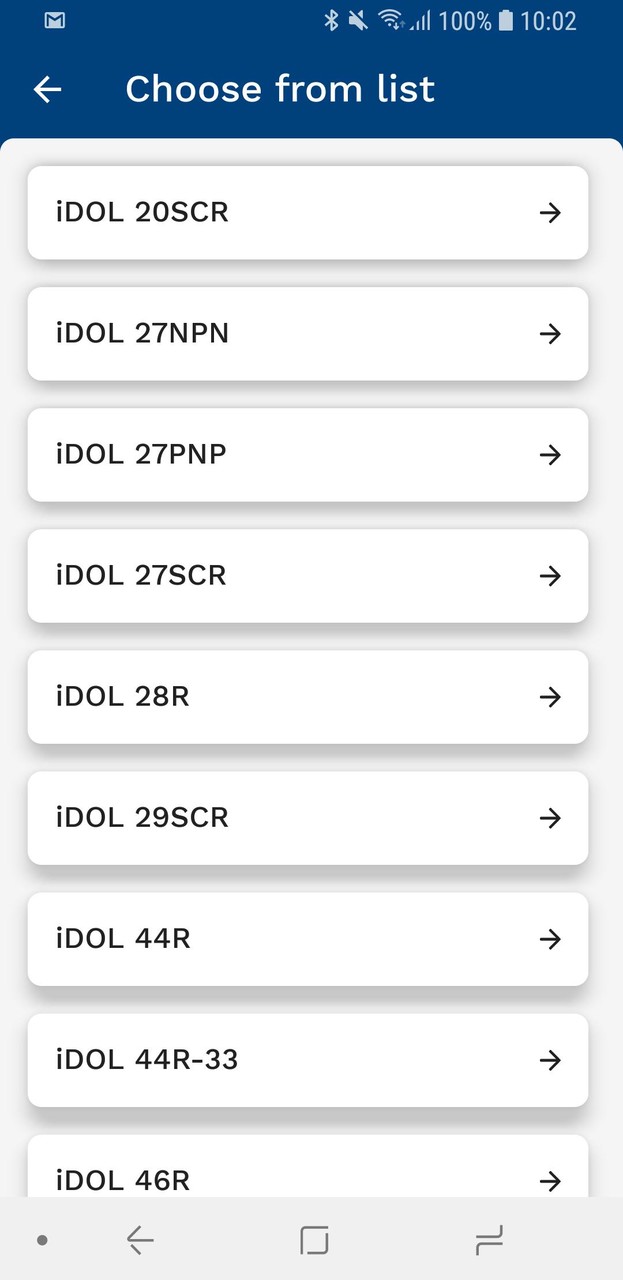Tap the arrow next to iDOL 44R-33
623x1280 pixels.
[x=551, y=1060]
